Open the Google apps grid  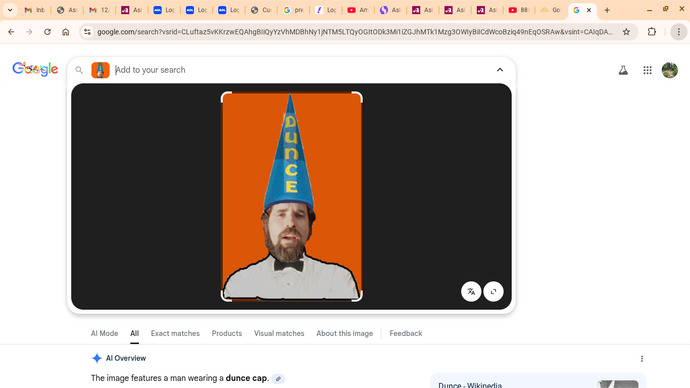tap(647, 70)
